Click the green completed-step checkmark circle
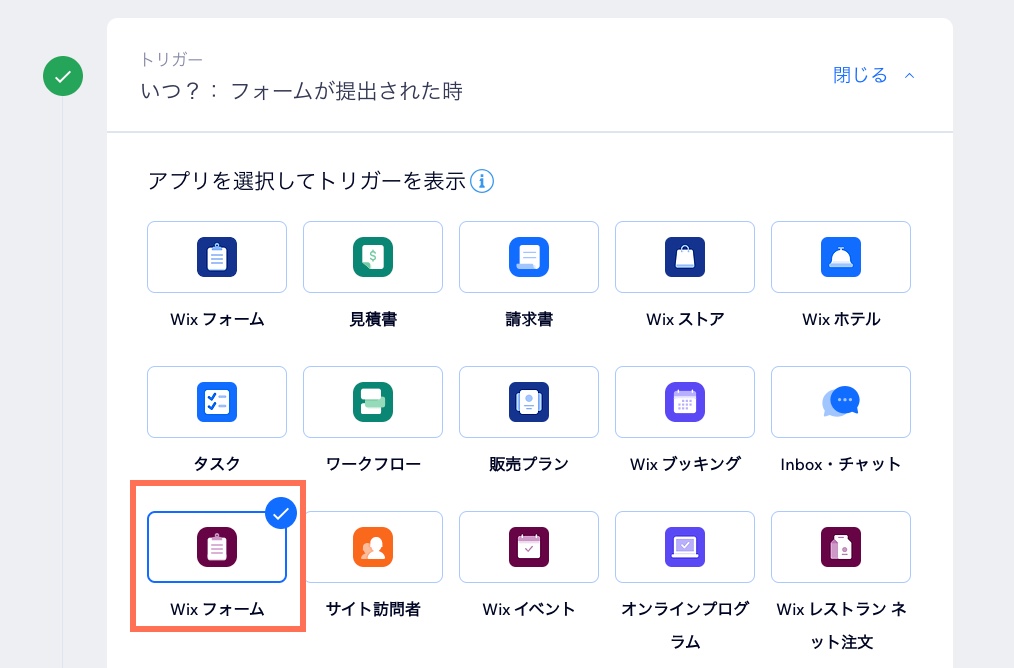The width and height of the screenshot is (1014, 668). [x=63, y=76]
